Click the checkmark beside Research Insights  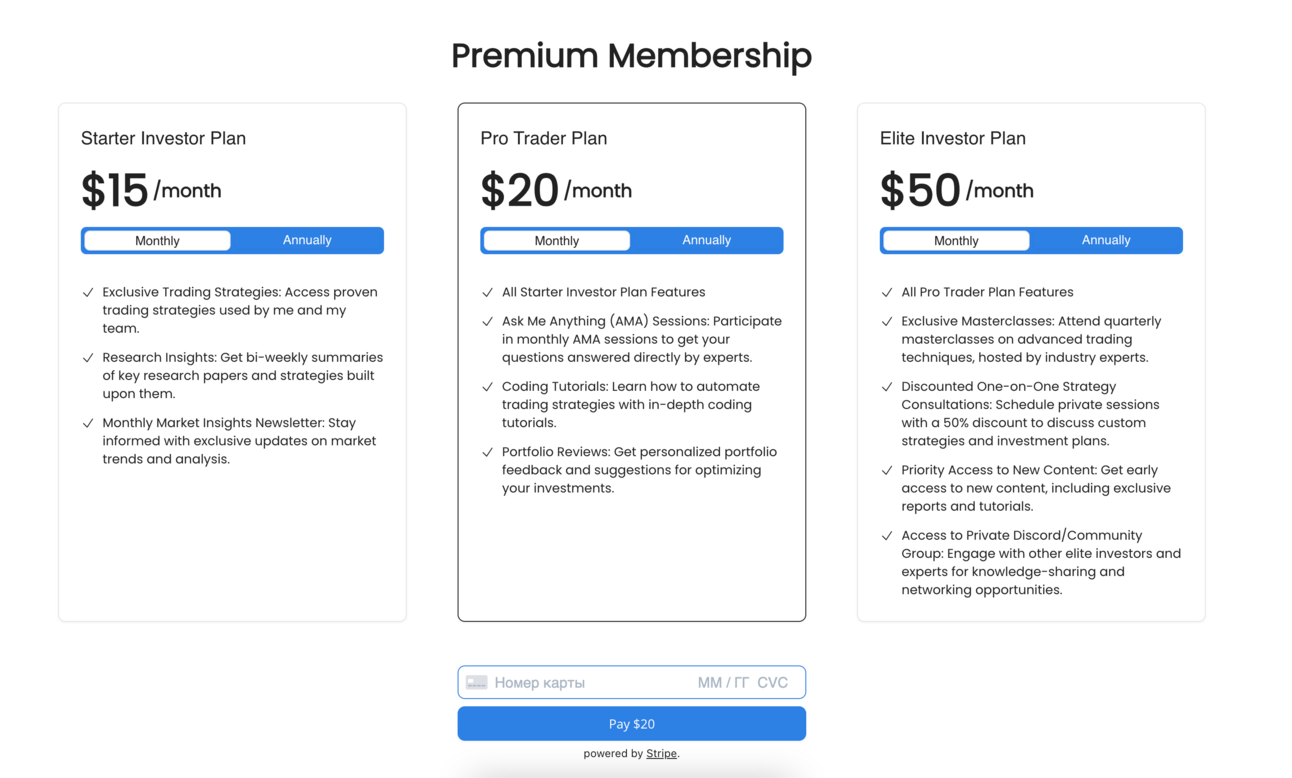pyautogui.click(x=88, y=358)
